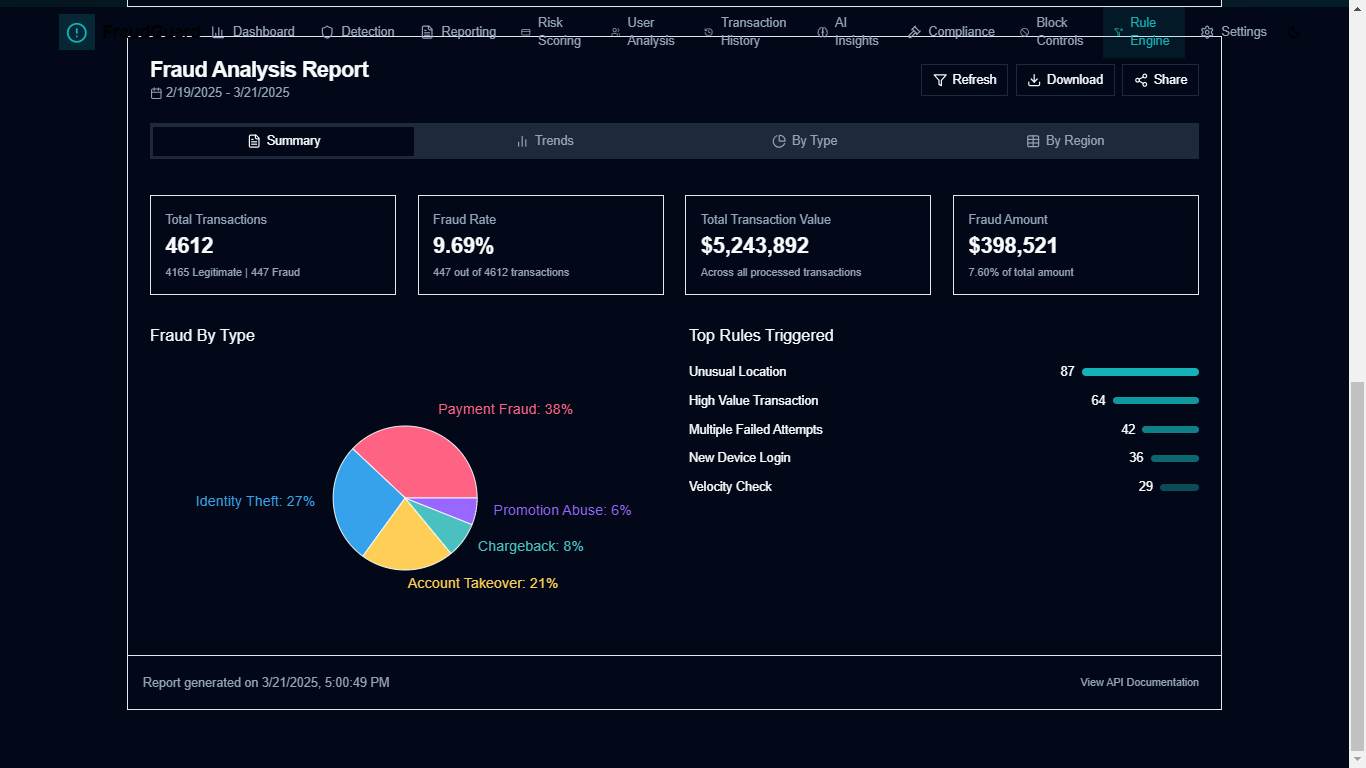The width and height of the screenshot is (1366, 768).
Task: Click the "Fraud Analysis Report" title
Action: pos(259,70)
